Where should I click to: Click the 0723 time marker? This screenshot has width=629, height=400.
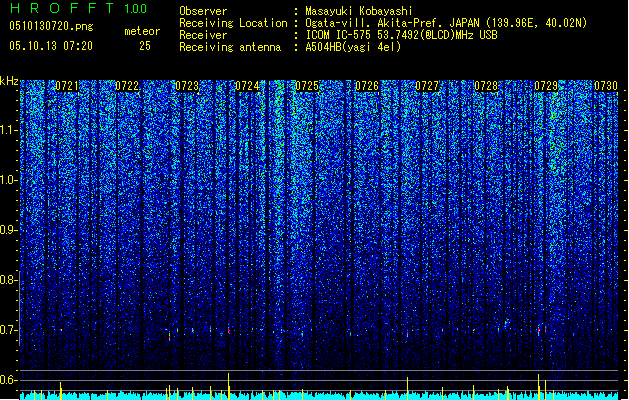pyautogui.click(x=187, y=86)
